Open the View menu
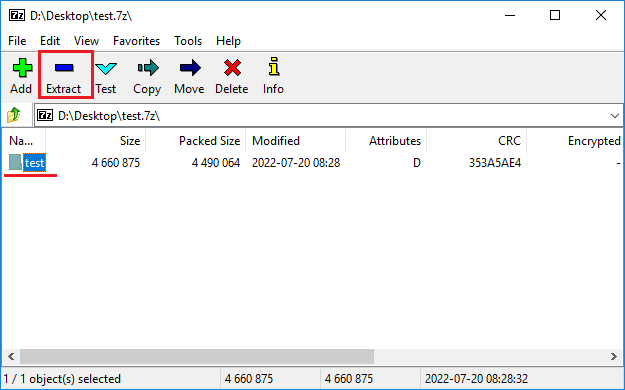Image resolution: width=625 pixels, height=390 pixels. coord(86,41)
